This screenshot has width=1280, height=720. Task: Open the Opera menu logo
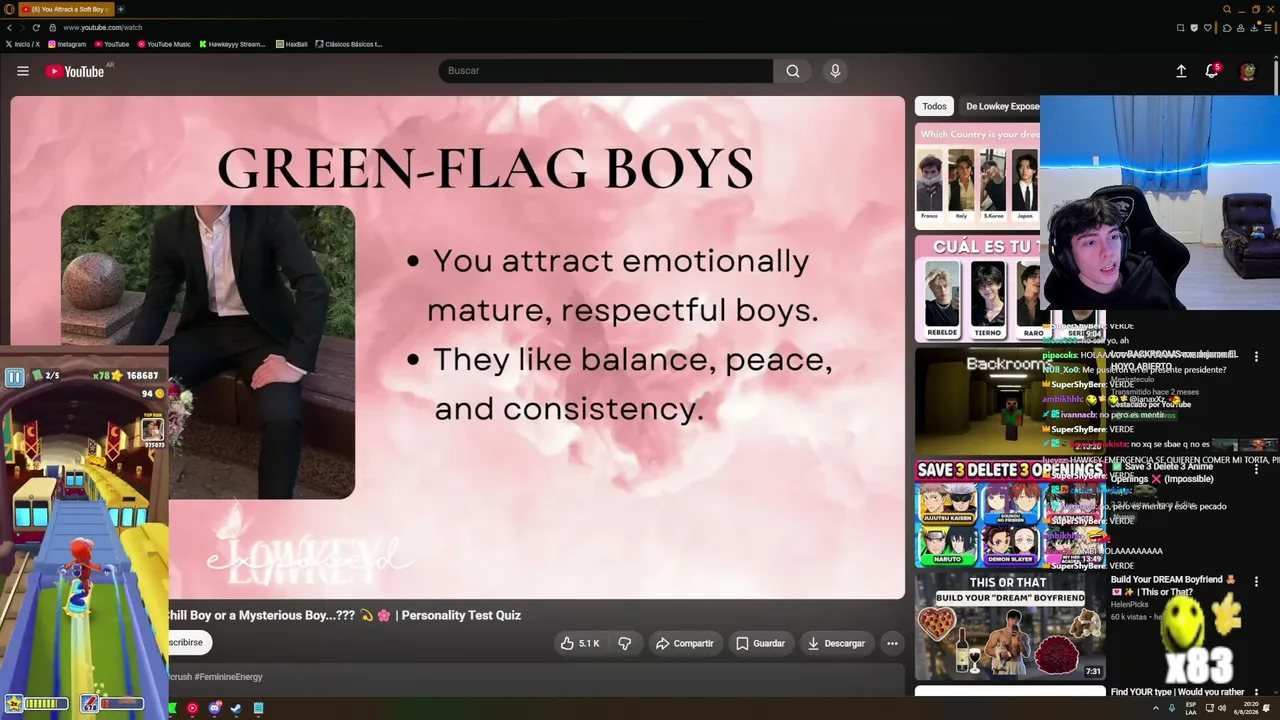point(9,9)
